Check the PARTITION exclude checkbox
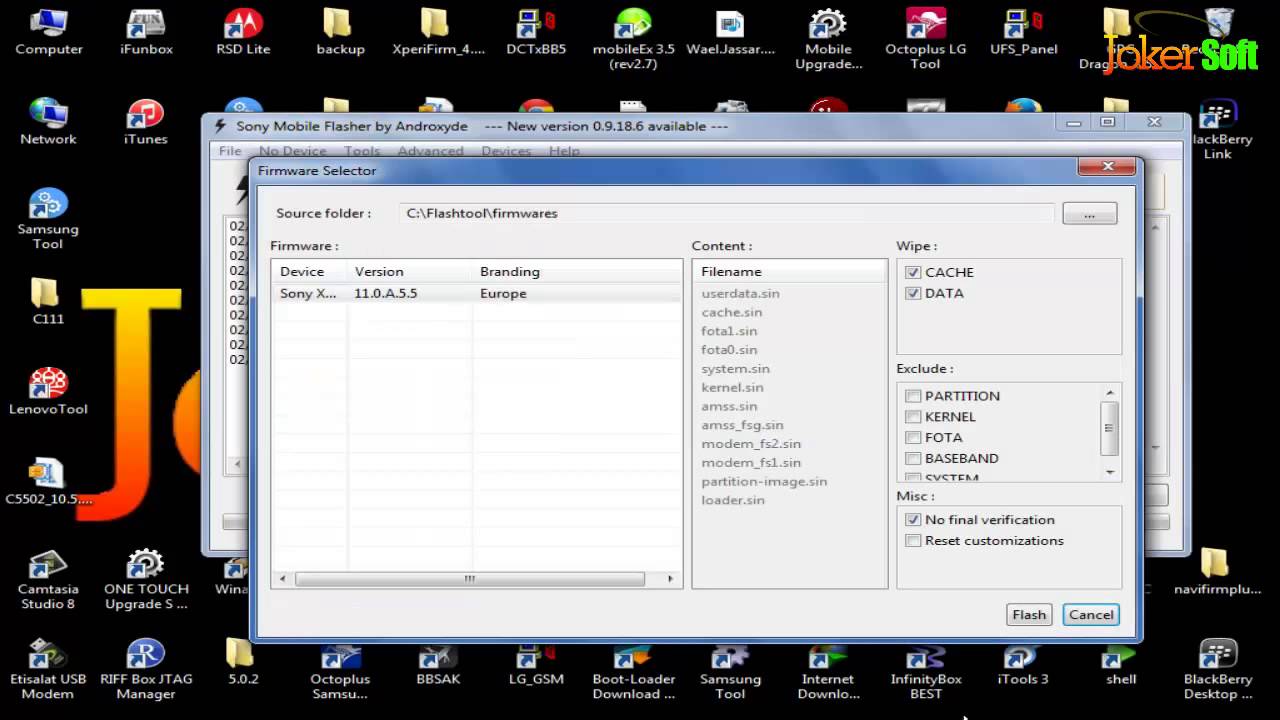 tap(913, 396)
